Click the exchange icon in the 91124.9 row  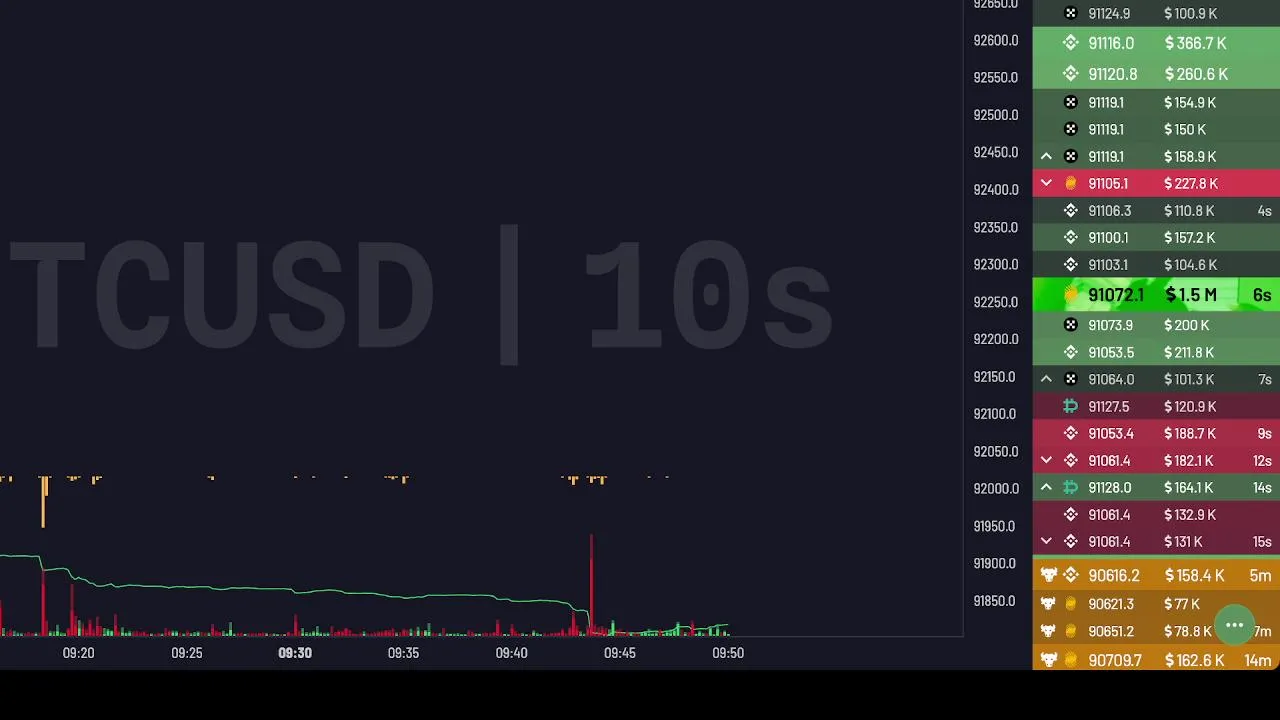click(x=1070, y=14)
